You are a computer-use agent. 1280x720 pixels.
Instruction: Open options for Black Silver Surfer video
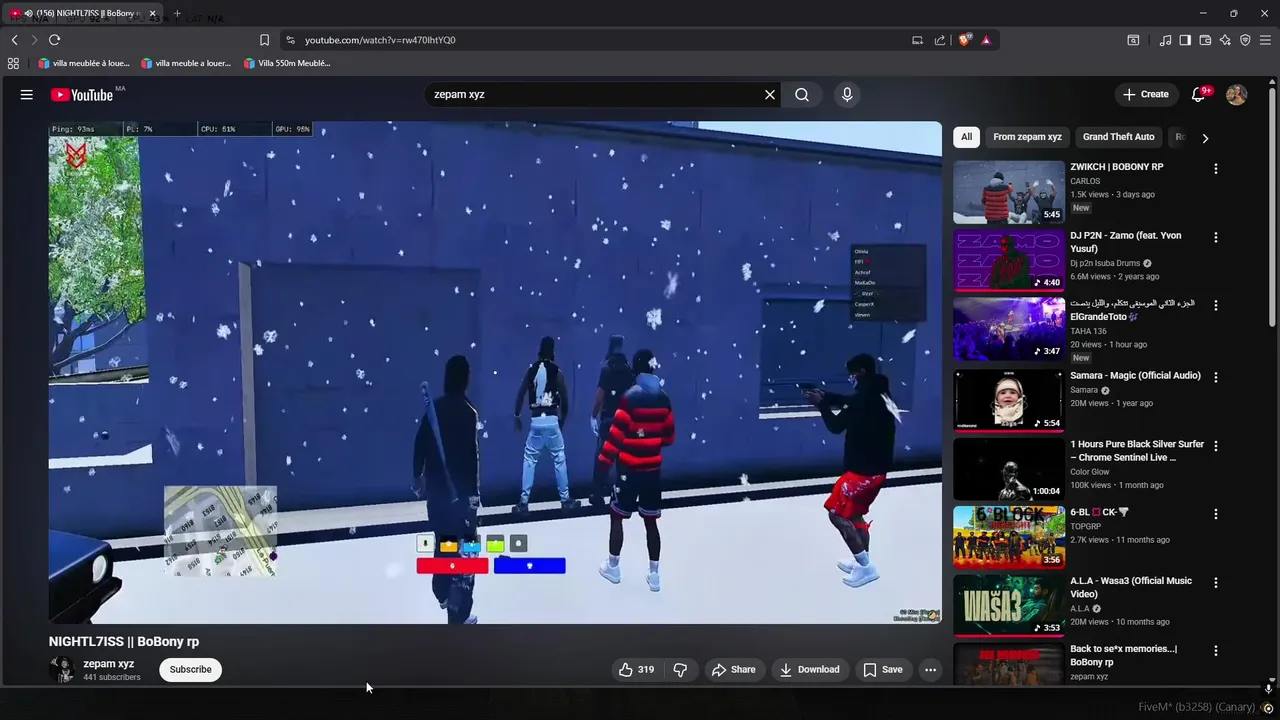point(1216,445)
